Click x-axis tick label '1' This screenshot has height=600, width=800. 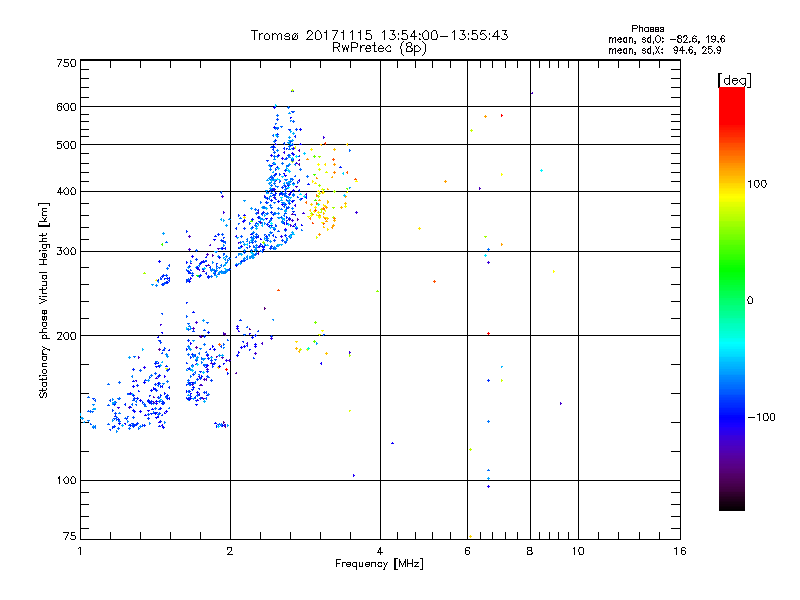click(80, 551)
